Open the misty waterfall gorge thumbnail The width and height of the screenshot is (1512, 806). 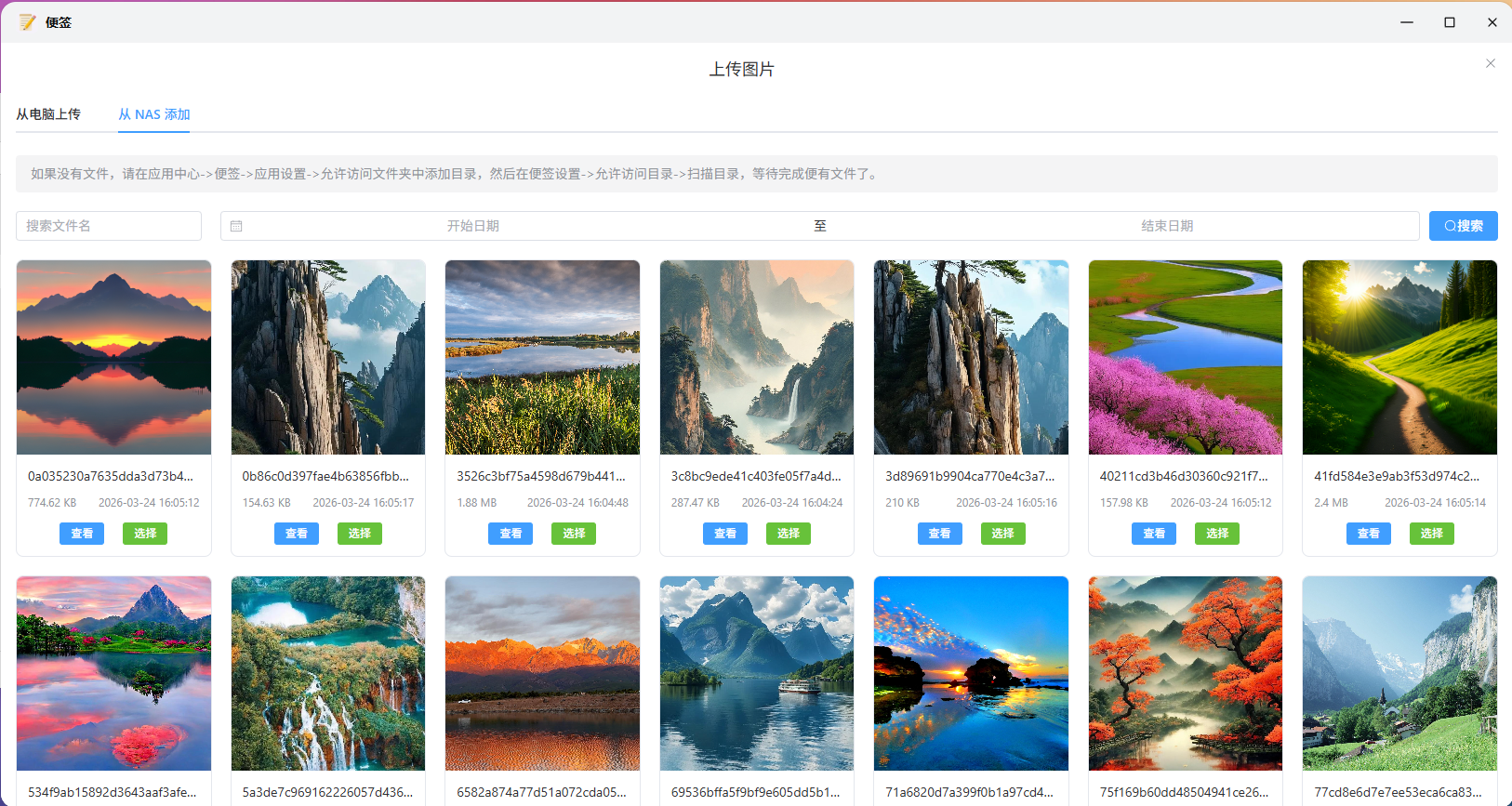click(x=757, y=357)
